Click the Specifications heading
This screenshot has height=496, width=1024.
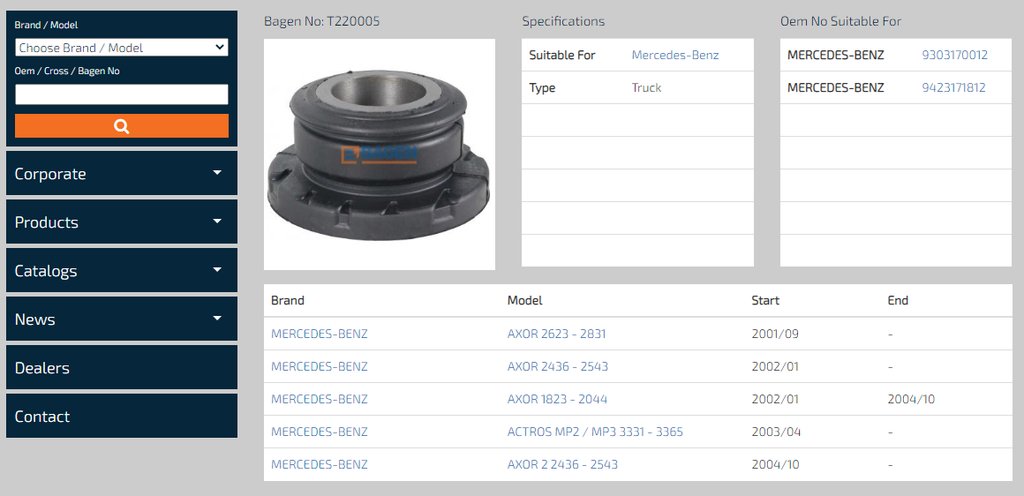pos(564,22)
